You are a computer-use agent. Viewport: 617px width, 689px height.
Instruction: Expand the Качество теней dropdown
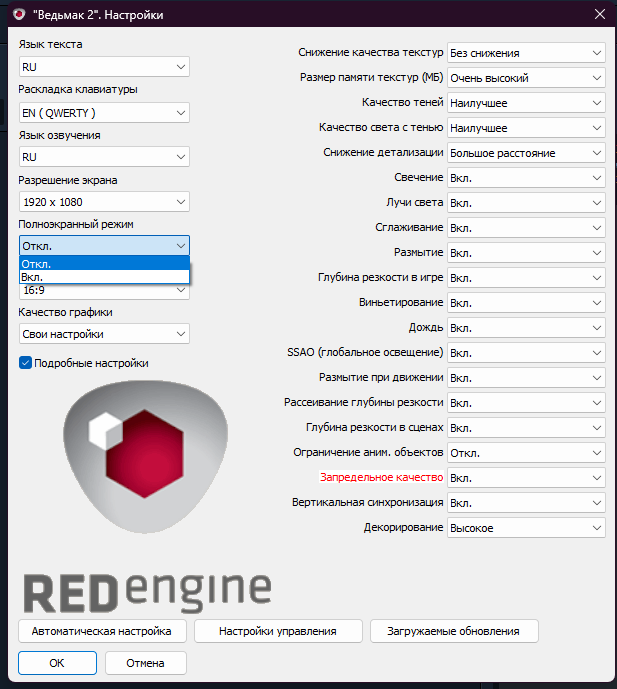pos(526,103)
